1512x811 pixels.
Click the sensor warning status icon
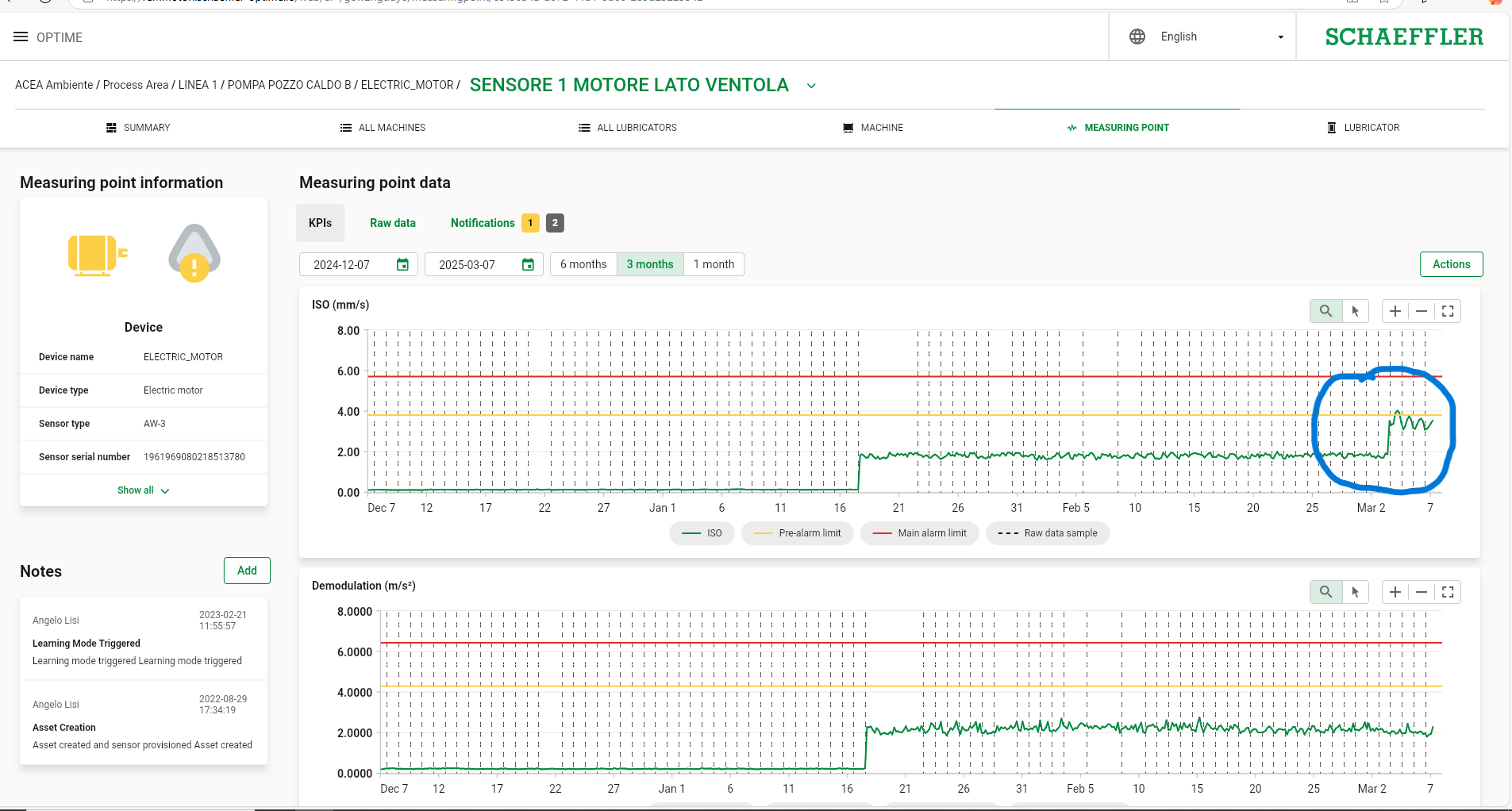click(x=194, y=253)
